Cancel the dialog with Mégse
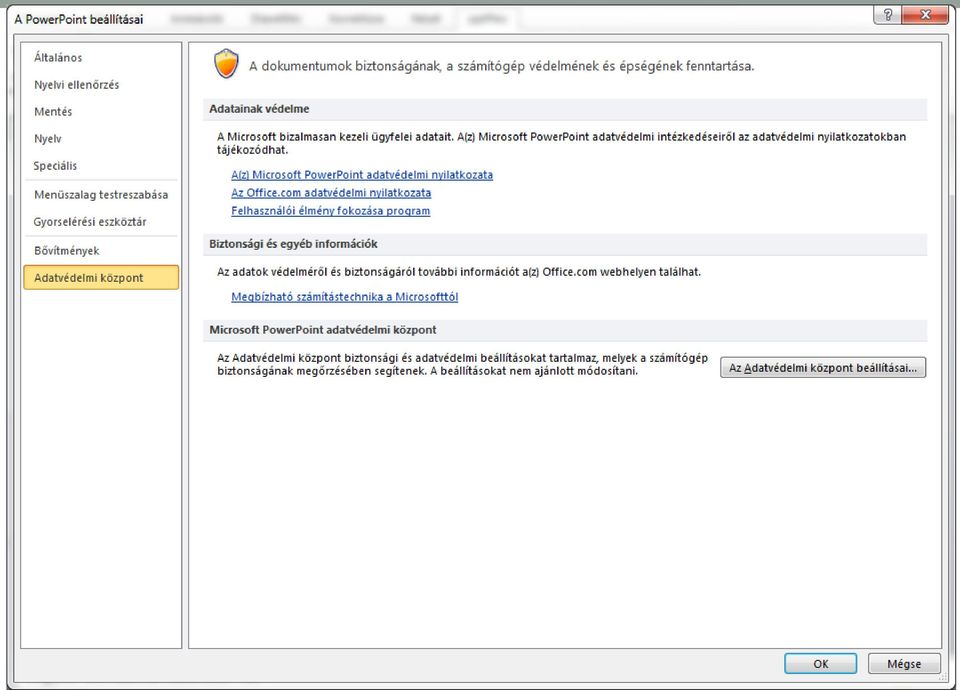 [x=904, y=664]
